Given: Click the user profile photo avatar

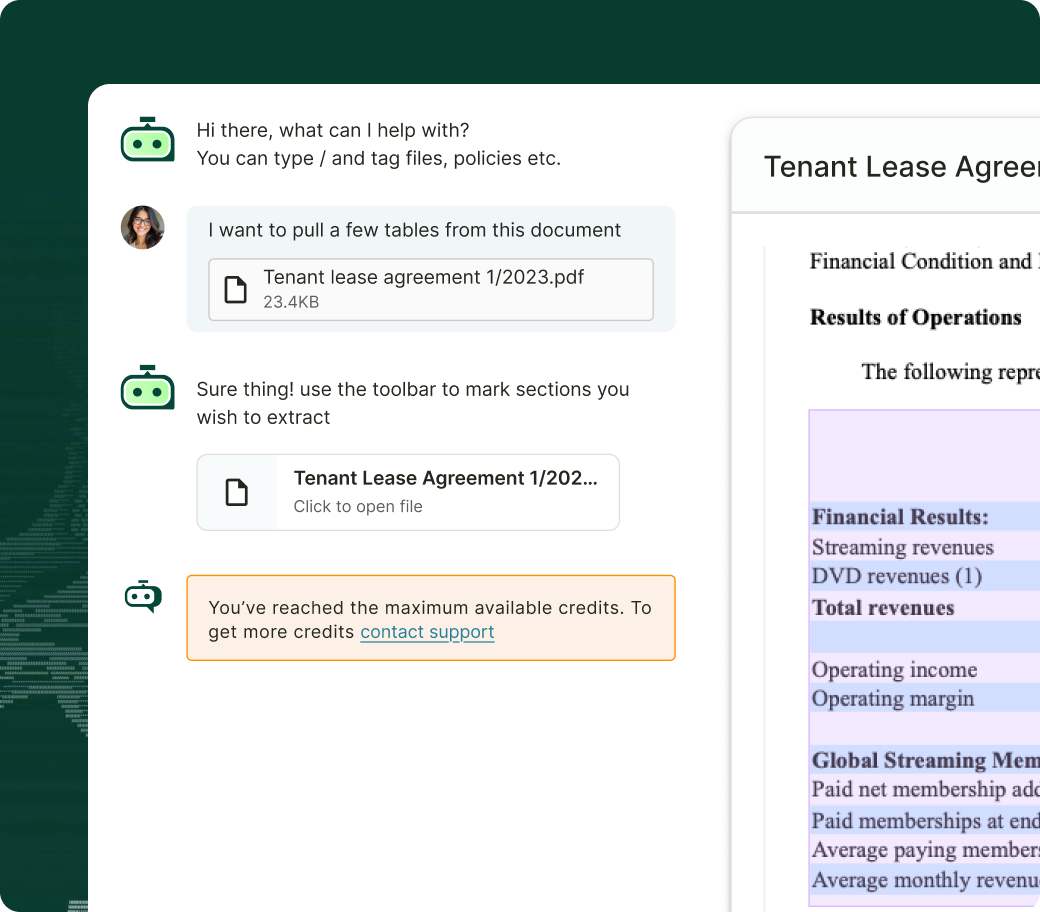Looking at the screenshot, I should point(143,228).
